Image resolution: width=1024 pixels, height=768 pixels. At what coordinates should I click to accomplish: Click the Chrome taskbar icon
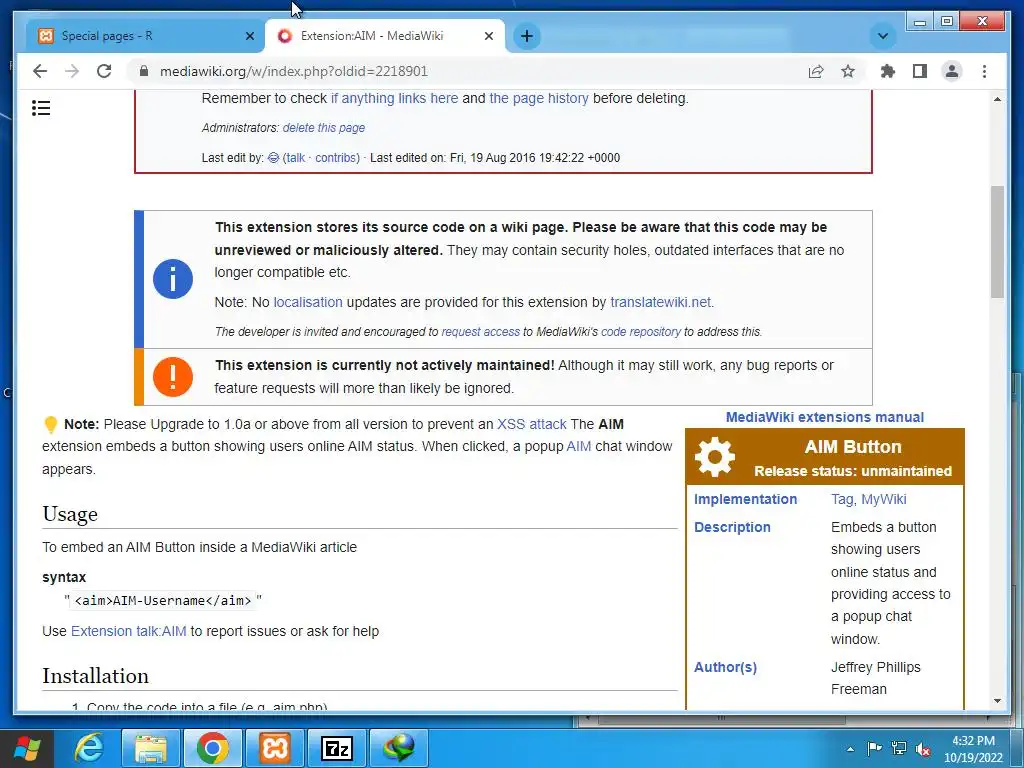(212, 748)
